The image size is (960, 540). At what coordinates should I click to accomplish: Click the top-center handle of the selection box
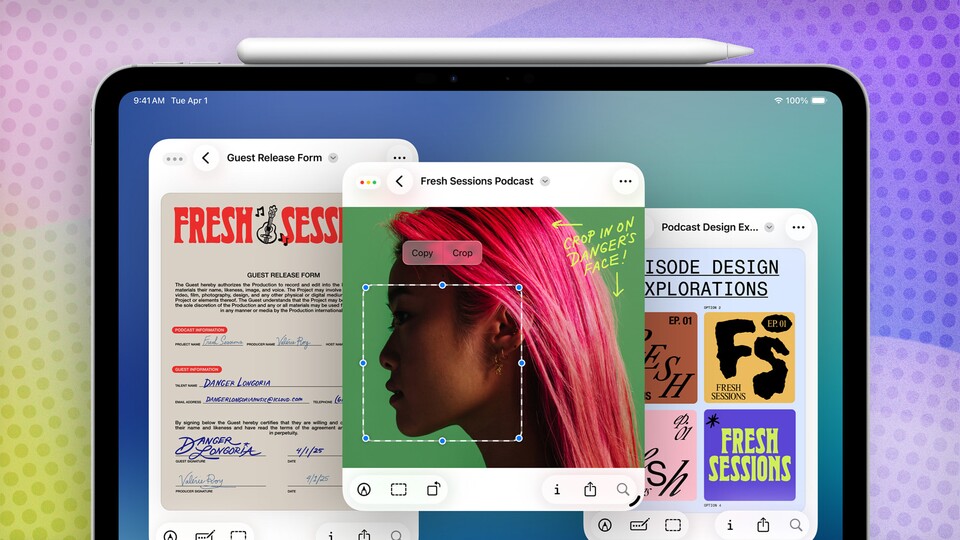443,285
